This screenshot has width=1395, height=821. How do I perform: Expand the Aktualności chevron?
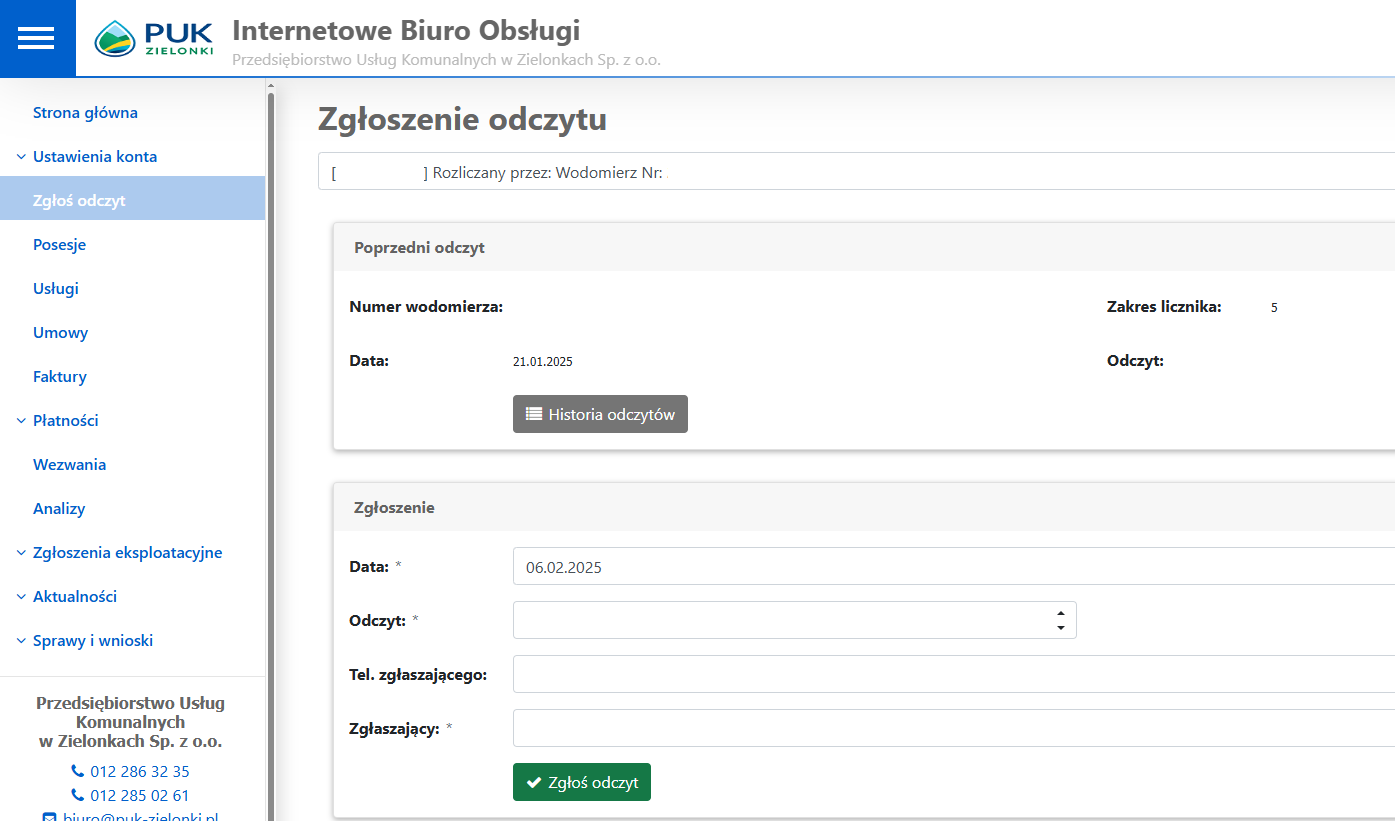pos(21,596)
